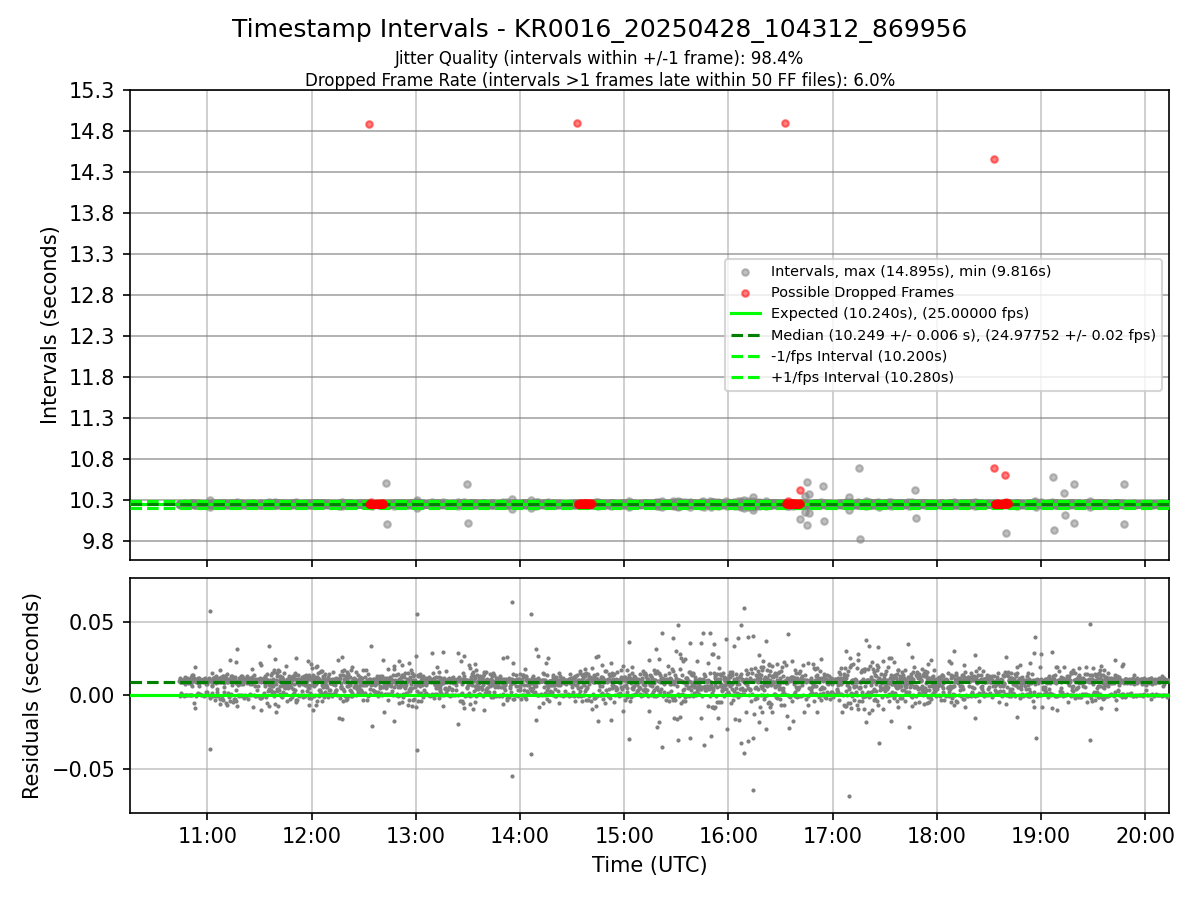Image resolution: width=1200 pixels, height=900 pixels.
Task: Click legend entry 'Possible Dropped Frames'
Action: click(x=862, y=292)
